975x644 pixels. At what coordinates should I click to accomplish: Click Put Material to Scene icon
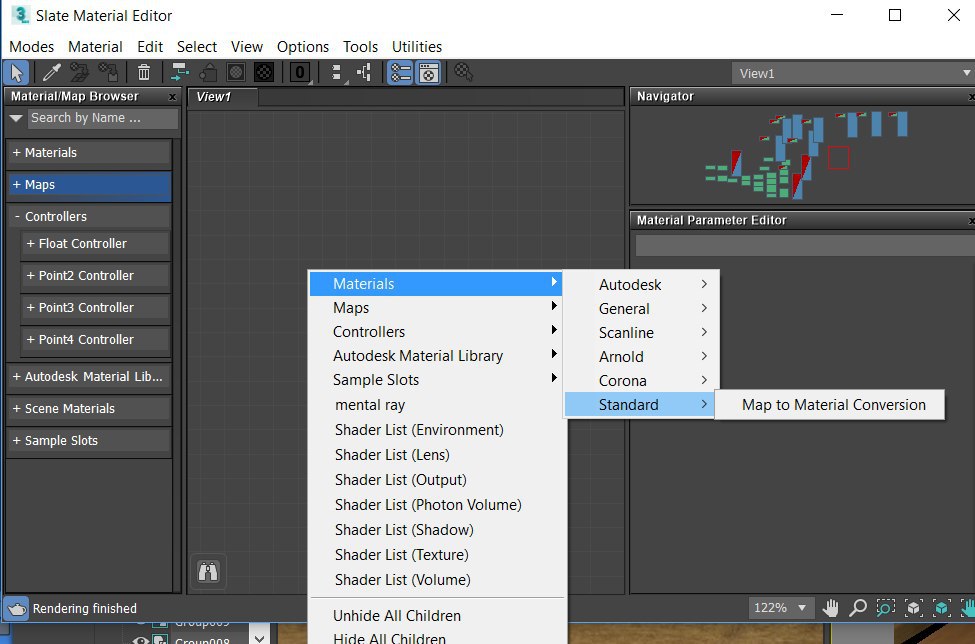pyautogui.click(x=79, y=73)
